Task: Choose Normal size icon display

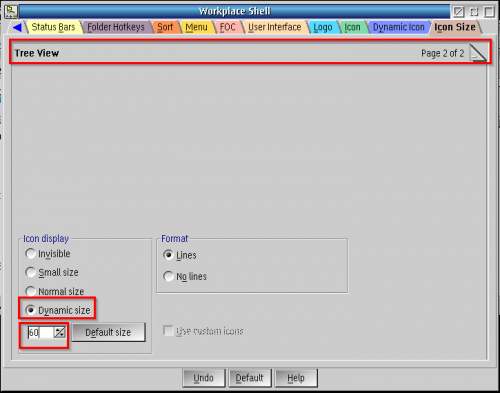Action: point(55,291)
